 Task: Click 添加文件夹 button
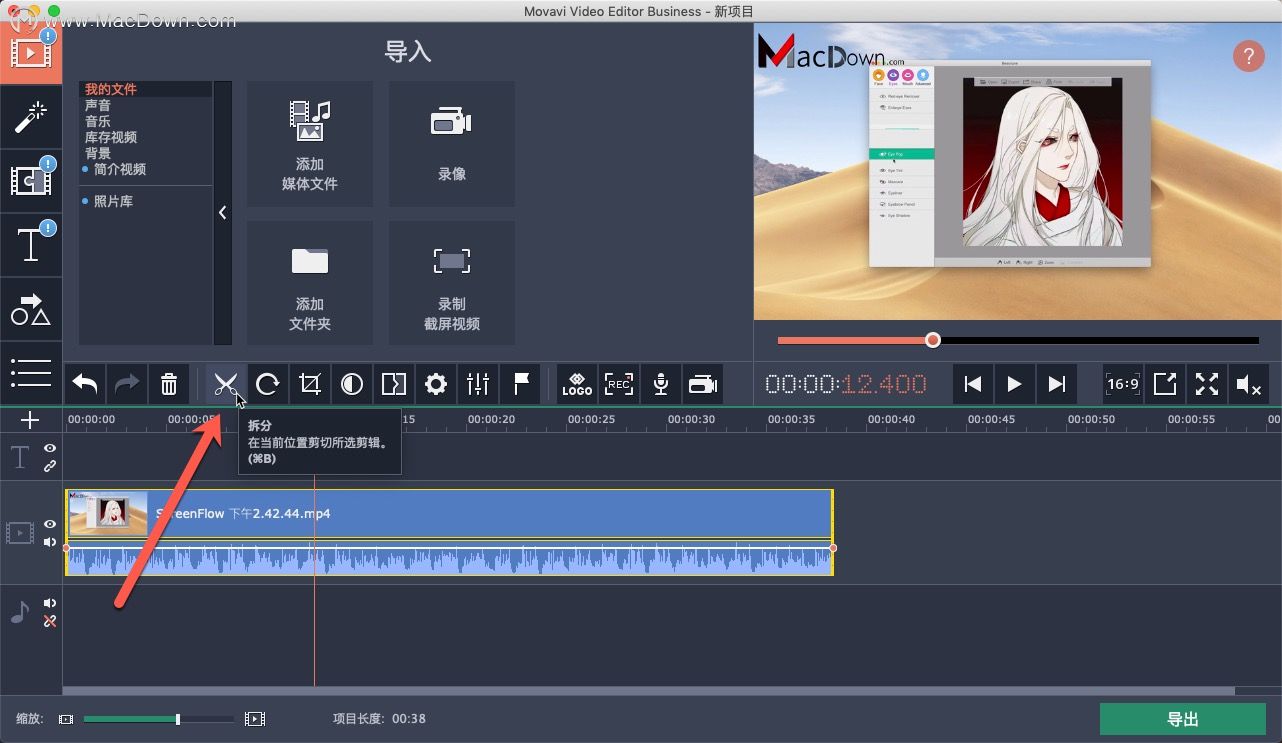(310, 283)
